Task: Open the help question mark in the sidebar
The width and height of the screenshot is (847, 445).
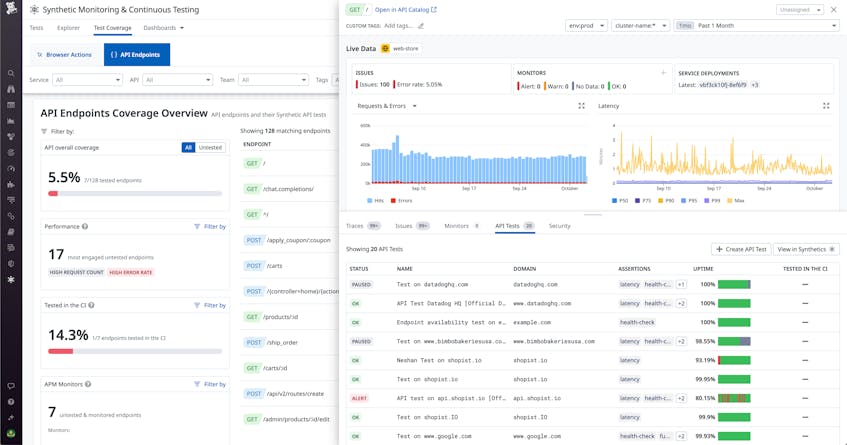Action: click(x=11, y=402)
